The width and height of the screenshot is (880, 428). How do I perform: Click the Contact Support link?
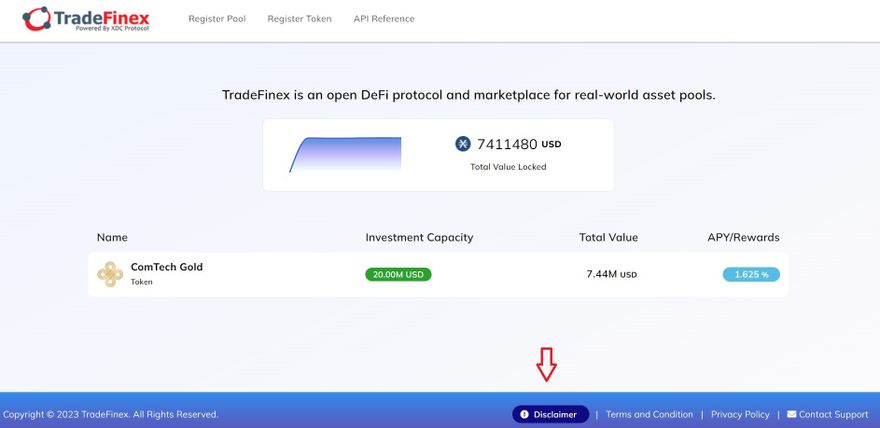(833, 414)
